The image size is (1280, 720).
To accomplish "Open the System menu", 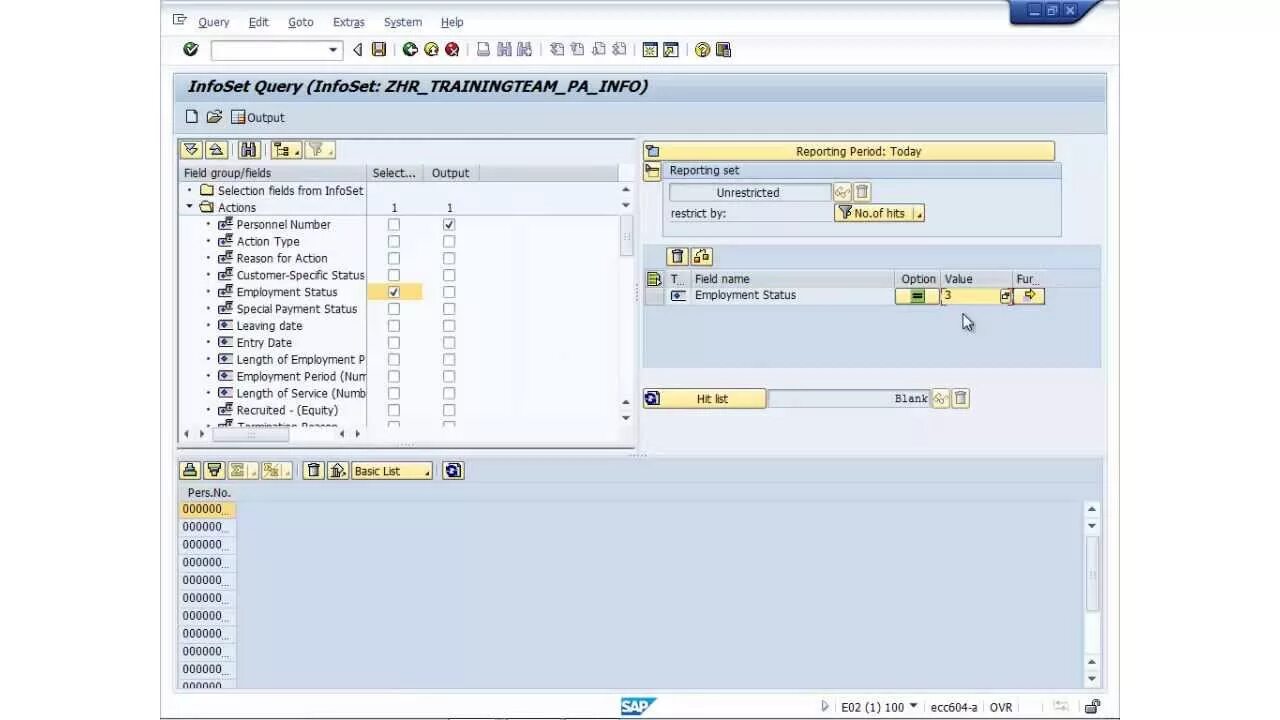I will coord(402,22).
